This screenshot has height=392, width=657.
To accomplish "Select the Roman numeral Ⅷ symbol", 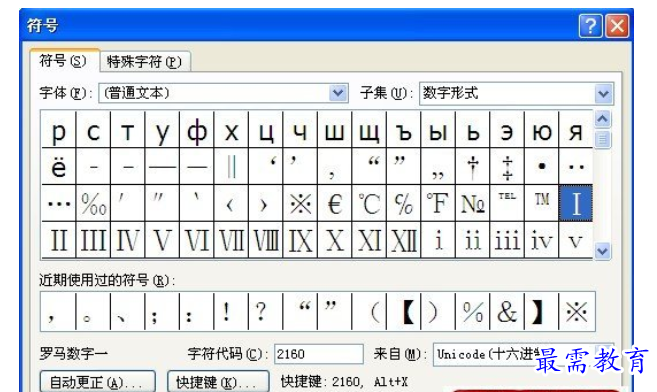I will [266, 240].
